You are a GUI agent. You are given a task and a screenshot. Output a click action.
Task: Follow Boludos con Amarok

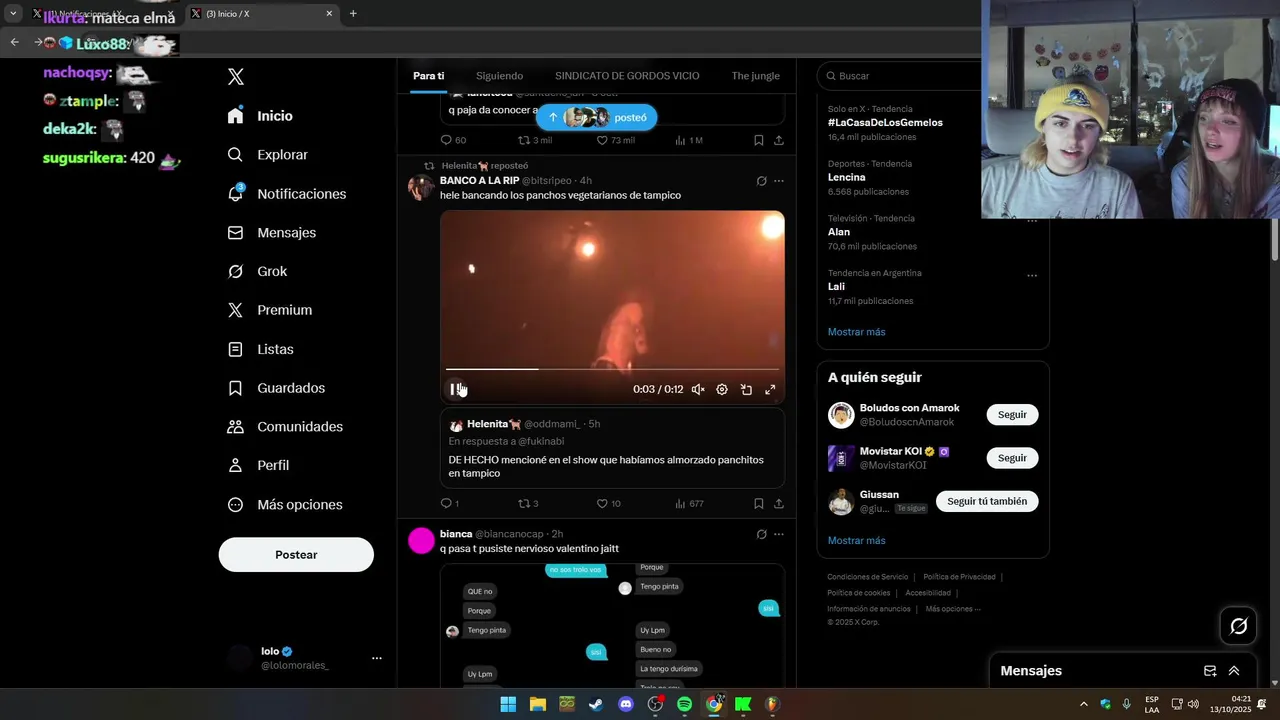coord(1012,415)
